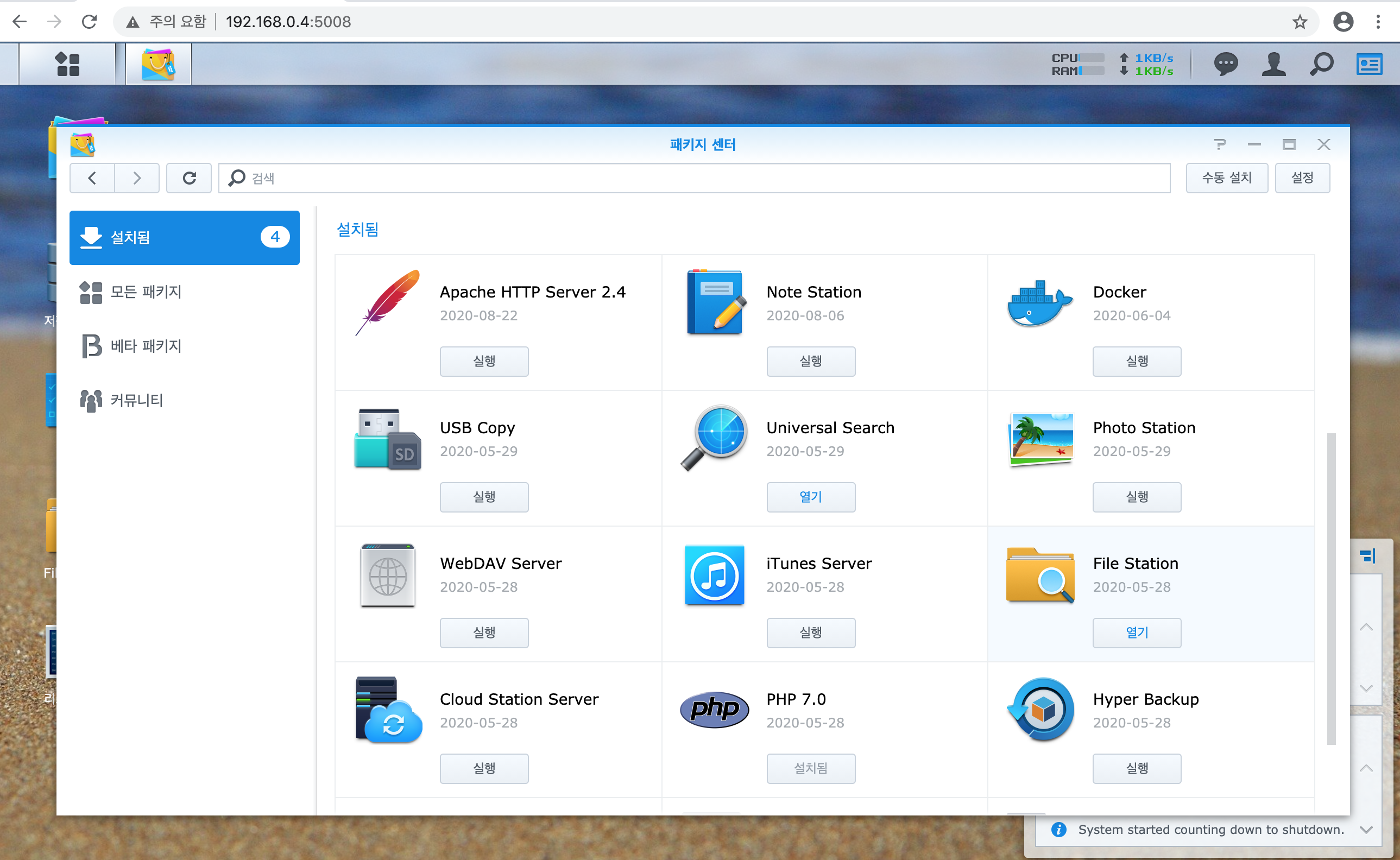Click the DSM search magnifier icon

tap(1321, 64)
